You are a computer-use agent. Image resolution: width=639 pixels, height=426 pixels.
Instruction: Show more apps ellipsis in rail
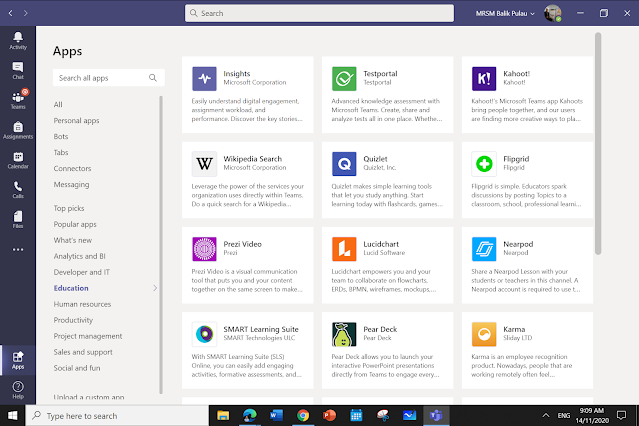[18, 249]
